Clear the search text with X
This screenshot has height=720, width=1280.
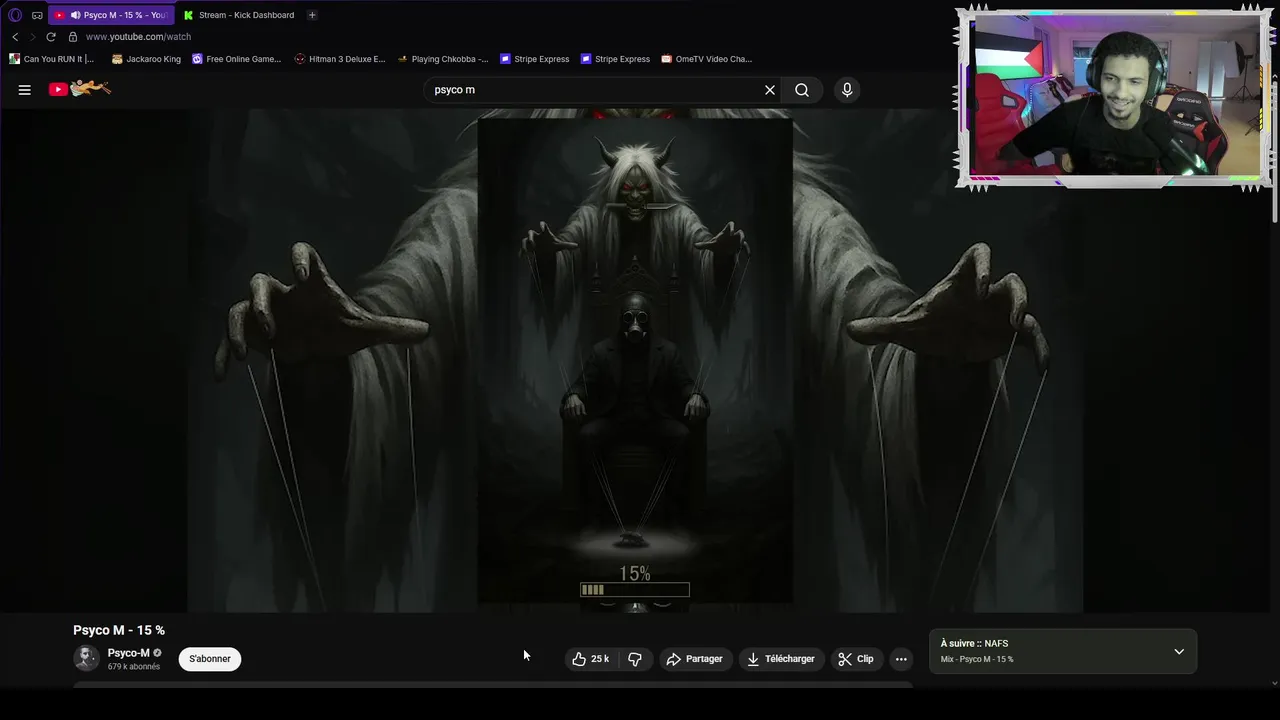(770, 90)
